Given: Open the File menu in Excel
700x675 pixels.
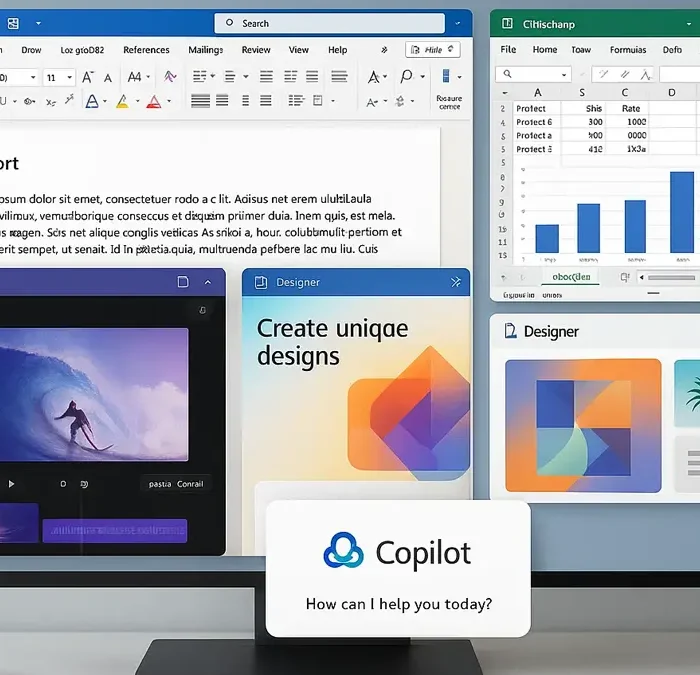Looking at the screenshot, I should (508, 50).
